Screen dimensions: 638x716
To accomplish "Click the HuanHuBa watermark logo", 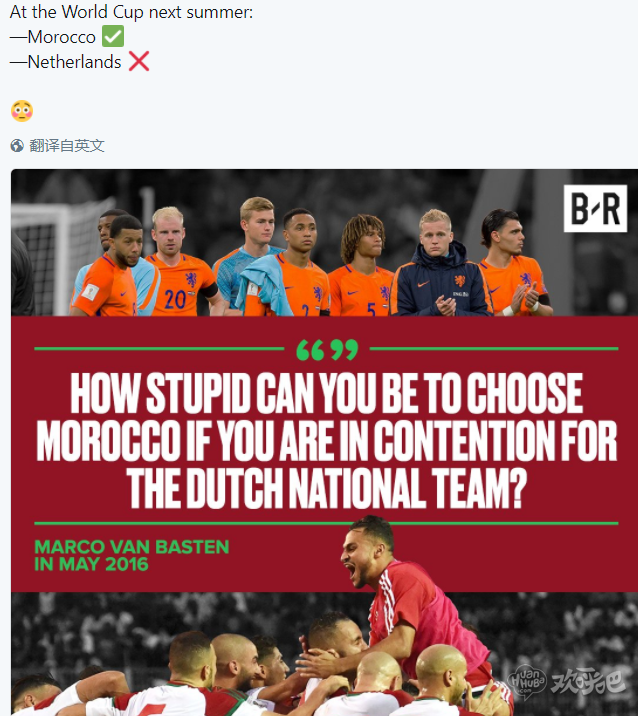I will point(527,682).
